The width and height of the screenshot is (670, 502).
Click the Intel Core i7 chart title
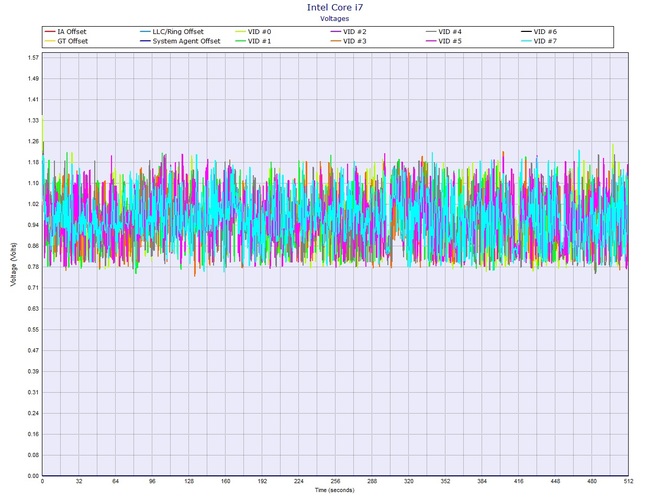(x=335, y=7)
